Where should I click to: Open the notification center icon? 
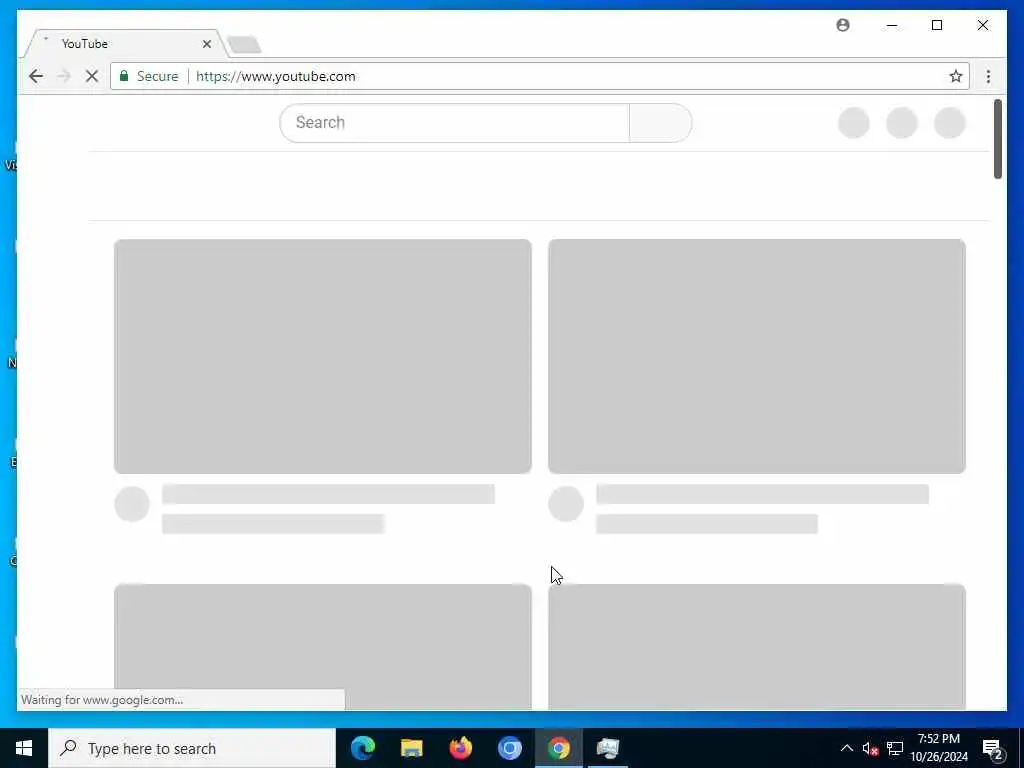[993, 749]
